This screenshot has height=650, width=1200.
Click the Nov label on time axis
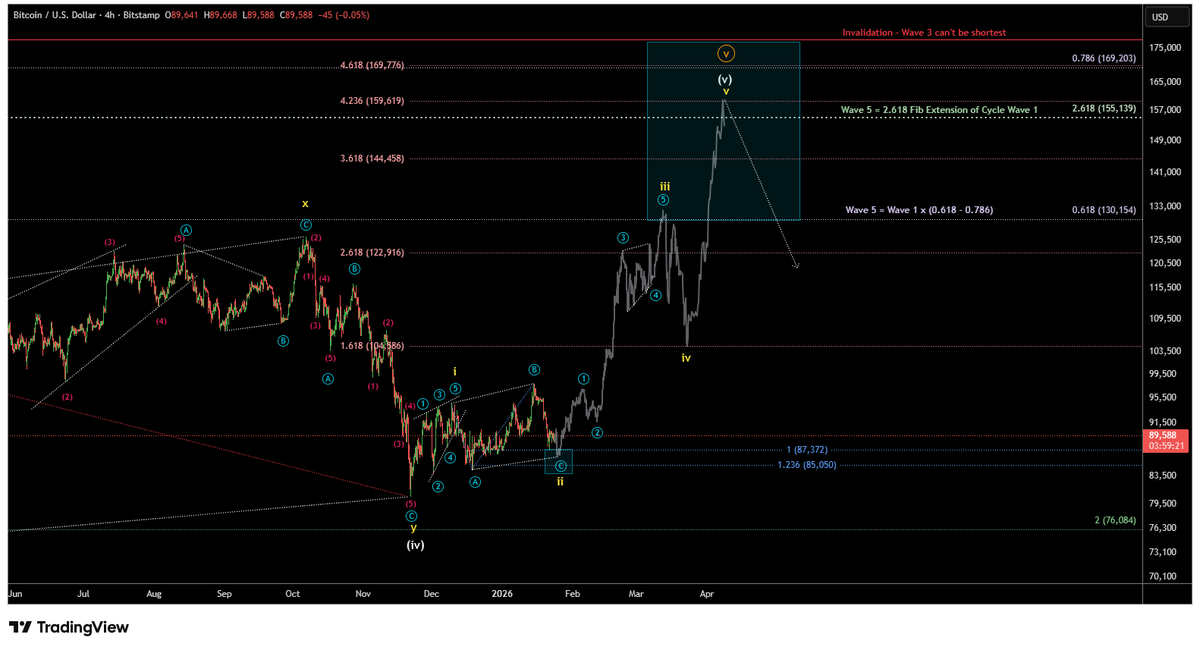pos(363,593)
